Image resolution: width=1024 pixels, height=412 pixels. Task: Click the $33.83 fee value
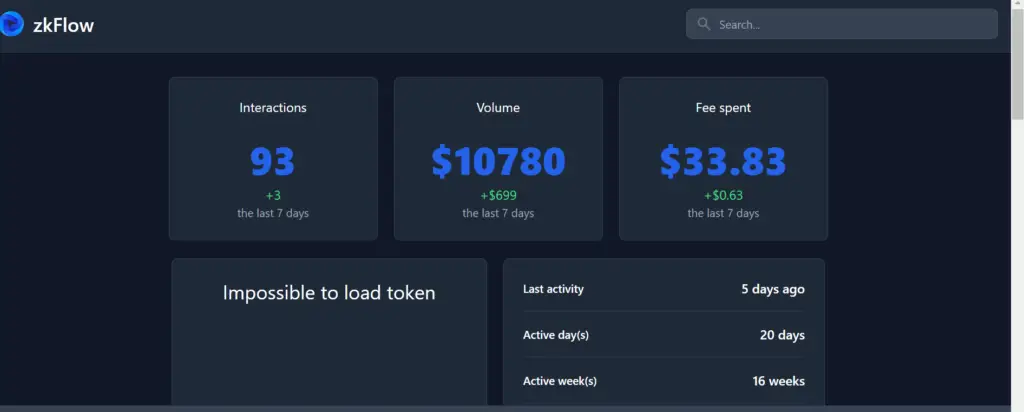[723, 162]
